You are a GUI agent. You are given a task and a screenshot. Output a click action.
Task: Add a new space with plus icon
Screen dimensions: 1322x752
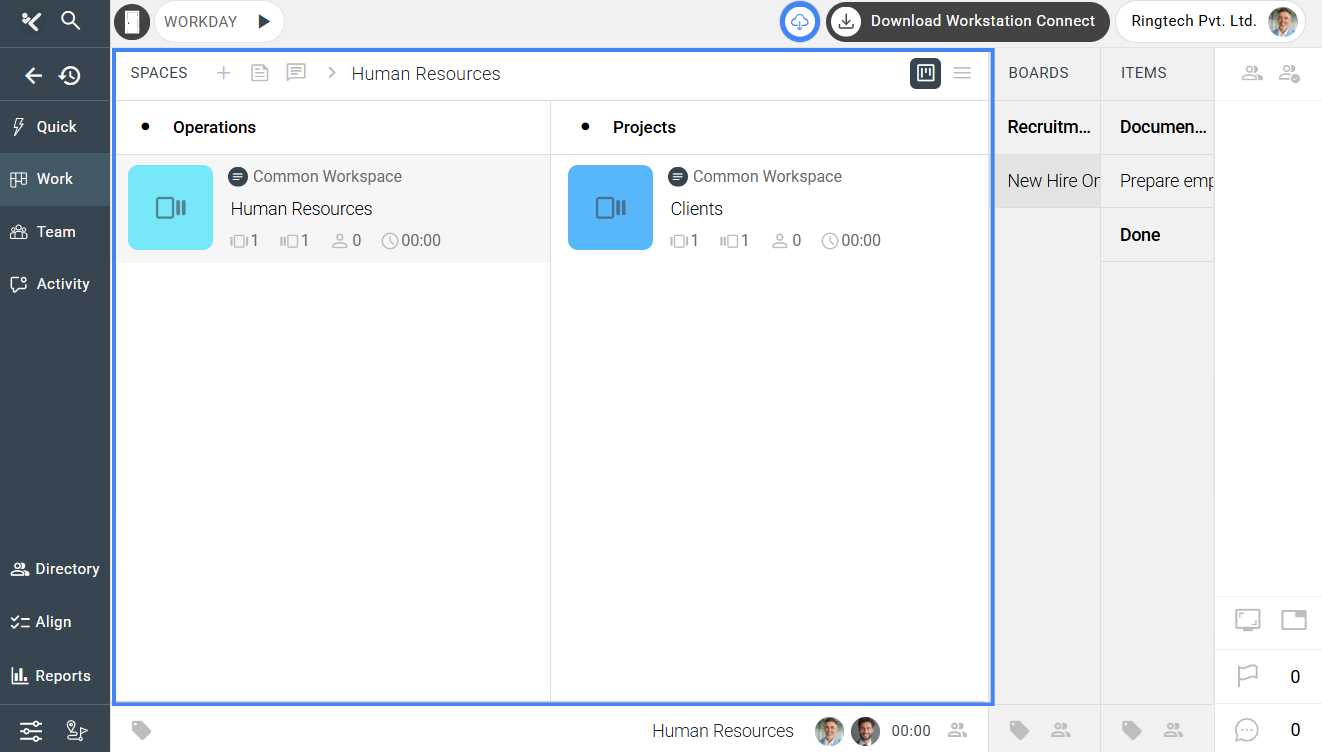pyautogui.click(x=224, y=73)
